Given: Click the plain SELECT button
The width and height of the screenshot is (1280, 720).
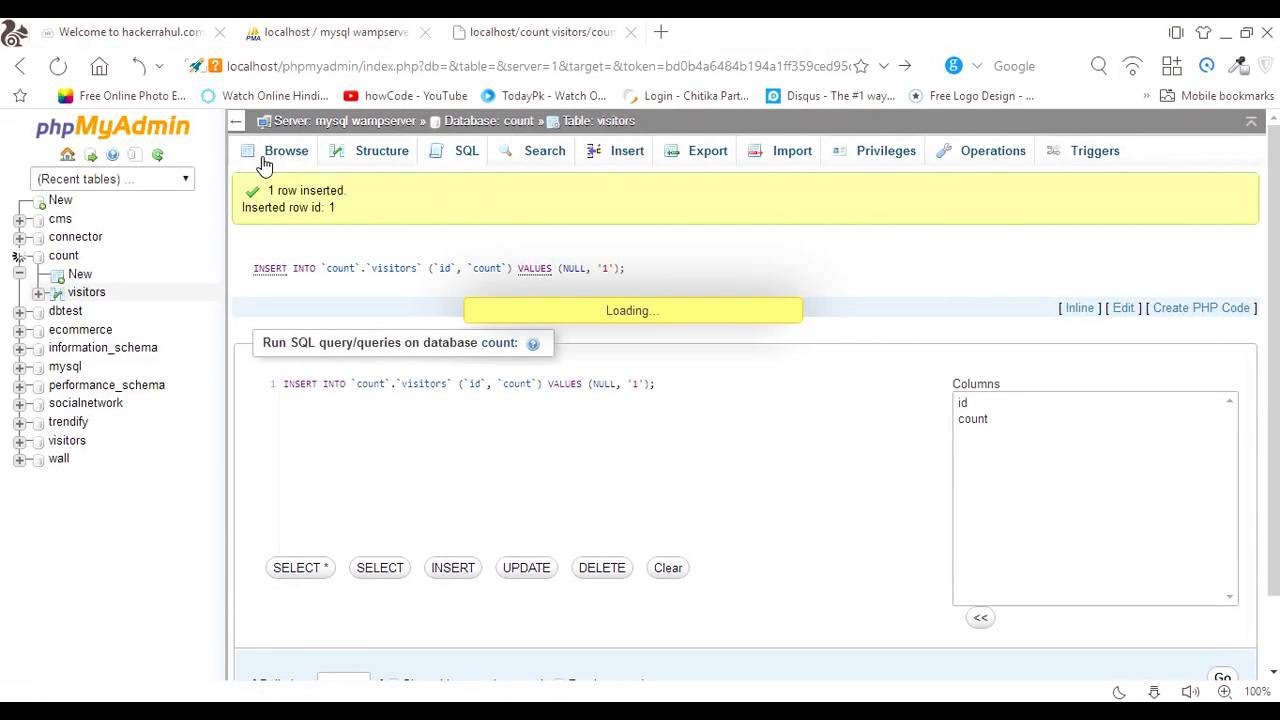Looking at the screenshot, I should pyautogui.click(x=380, y=568).
